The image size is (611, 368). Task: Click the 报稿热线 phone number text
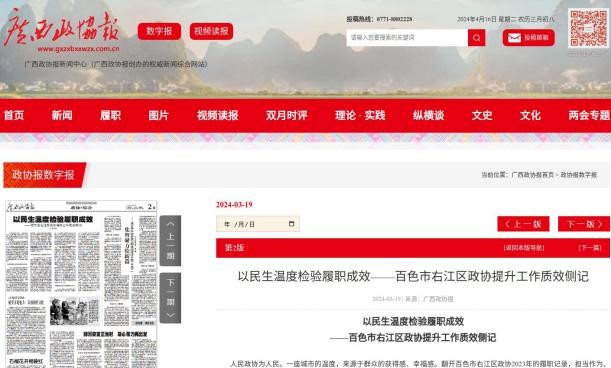tap(380, 19)
